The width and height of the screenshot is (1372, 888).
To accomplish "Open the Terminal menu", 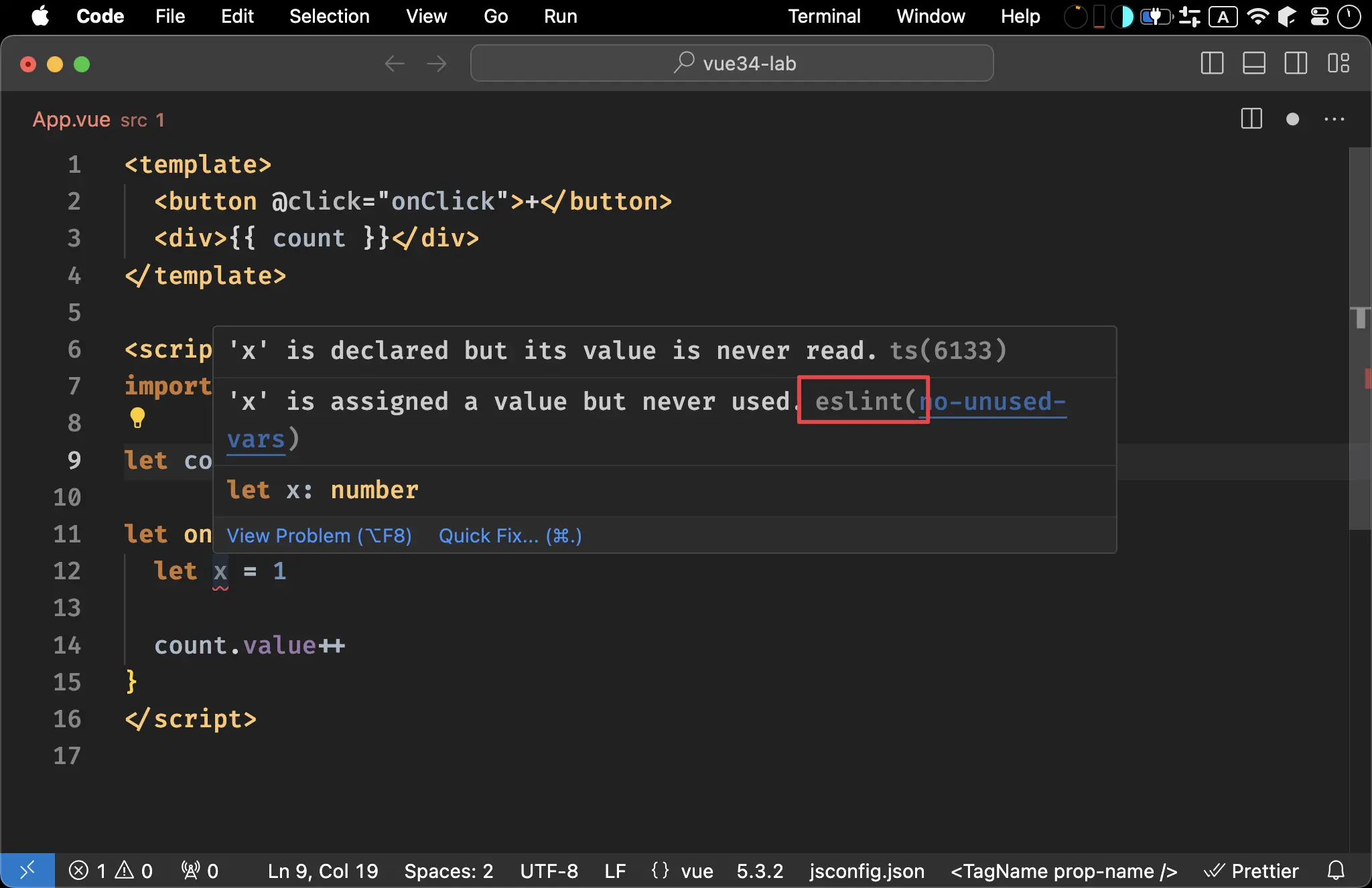I will tap(823, 16).
